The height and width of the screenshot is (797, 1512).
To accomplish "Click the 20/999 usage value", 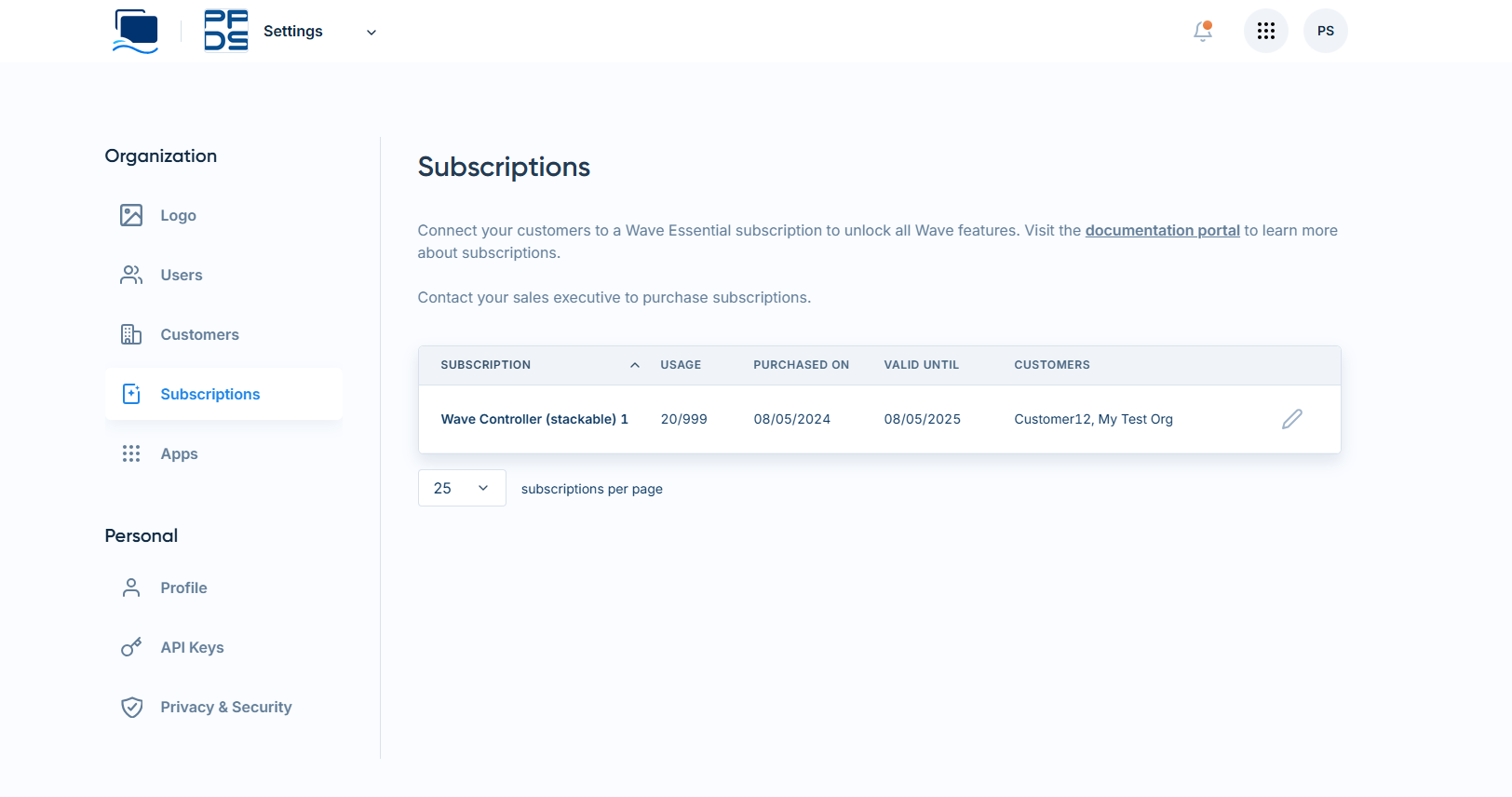I will [683, 419].
